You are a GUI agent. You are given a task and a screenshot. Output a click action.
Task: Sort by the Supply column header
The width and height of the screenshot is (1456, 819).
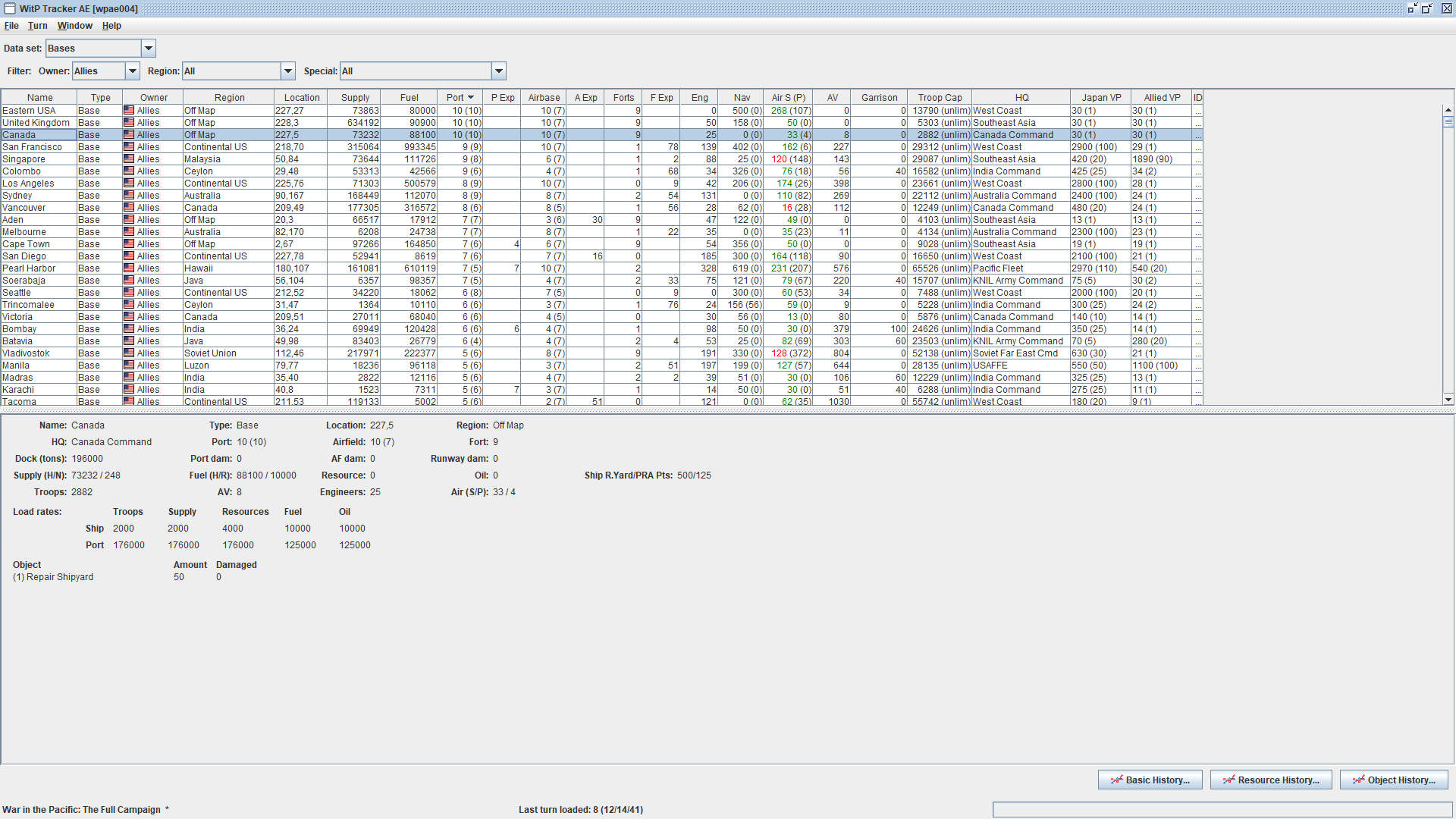(x=355, y=98)
